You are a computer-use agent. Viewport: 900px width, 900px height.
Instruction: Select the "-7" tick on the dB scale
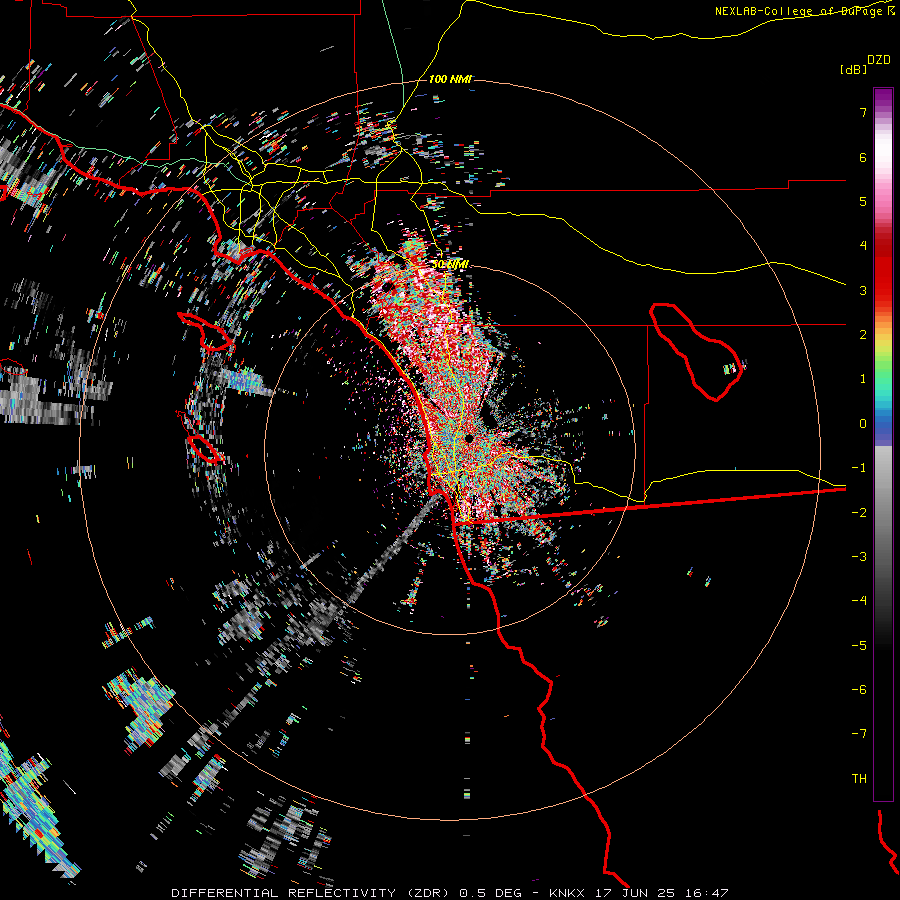[859, 734]
